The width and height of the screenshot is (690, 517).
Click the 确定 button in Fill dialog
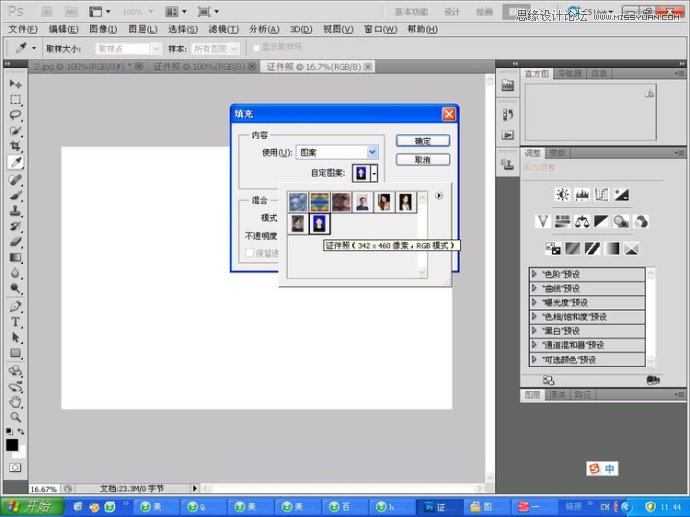422,141
